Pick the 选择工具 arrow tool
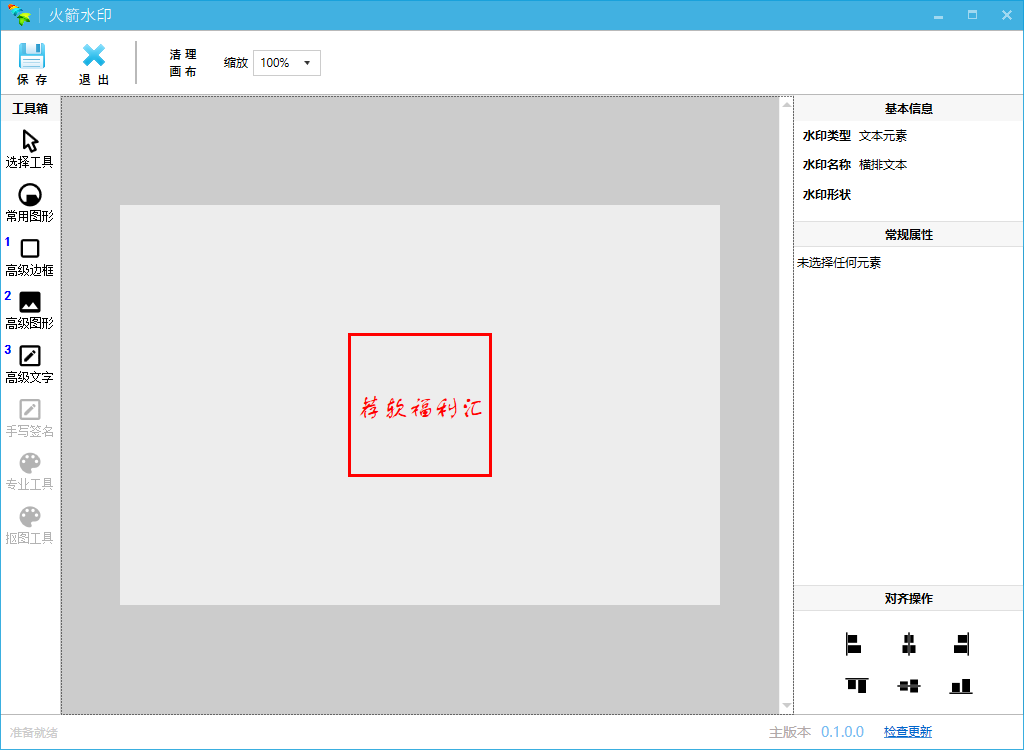1024x750 pixels. click(30, 149)
